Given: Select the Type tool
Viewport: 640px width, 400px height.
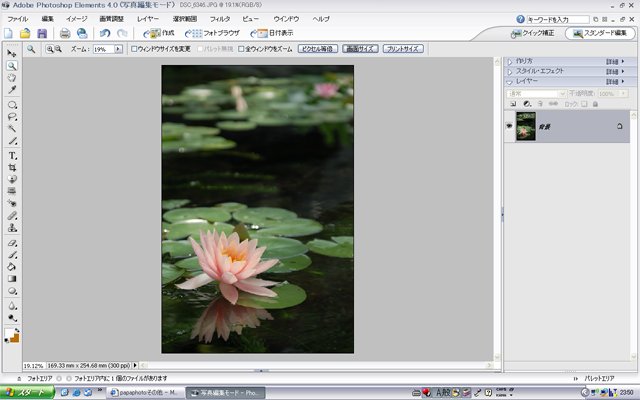Looking at the screenshot, I should coord(12,156).
